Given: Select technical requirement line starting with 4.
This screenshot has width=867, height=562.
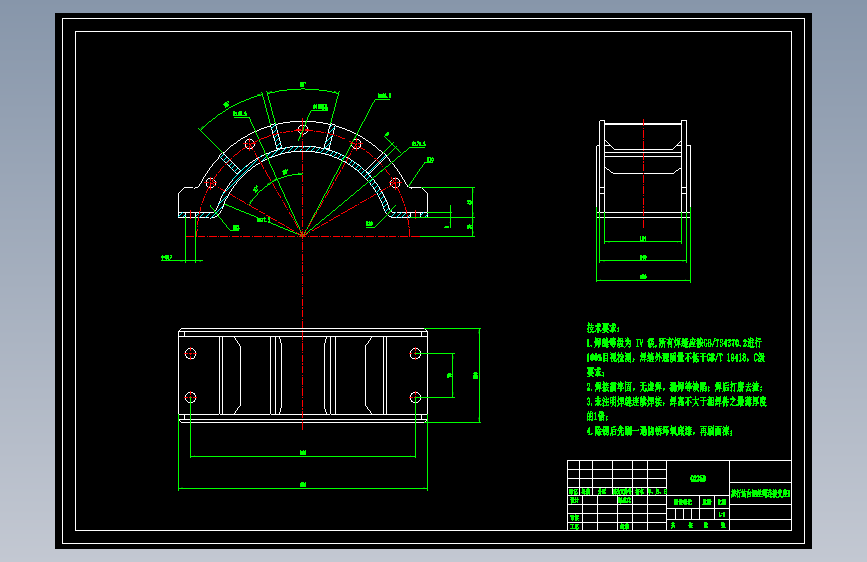Looking at the screenshot, I should 660,430.
